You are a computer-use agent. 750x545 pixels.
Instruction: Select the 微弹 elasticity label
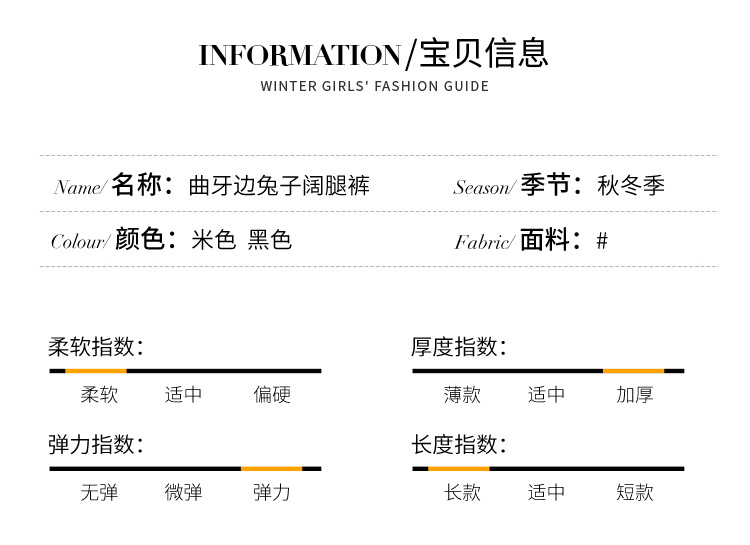click(x=184, y=492)
